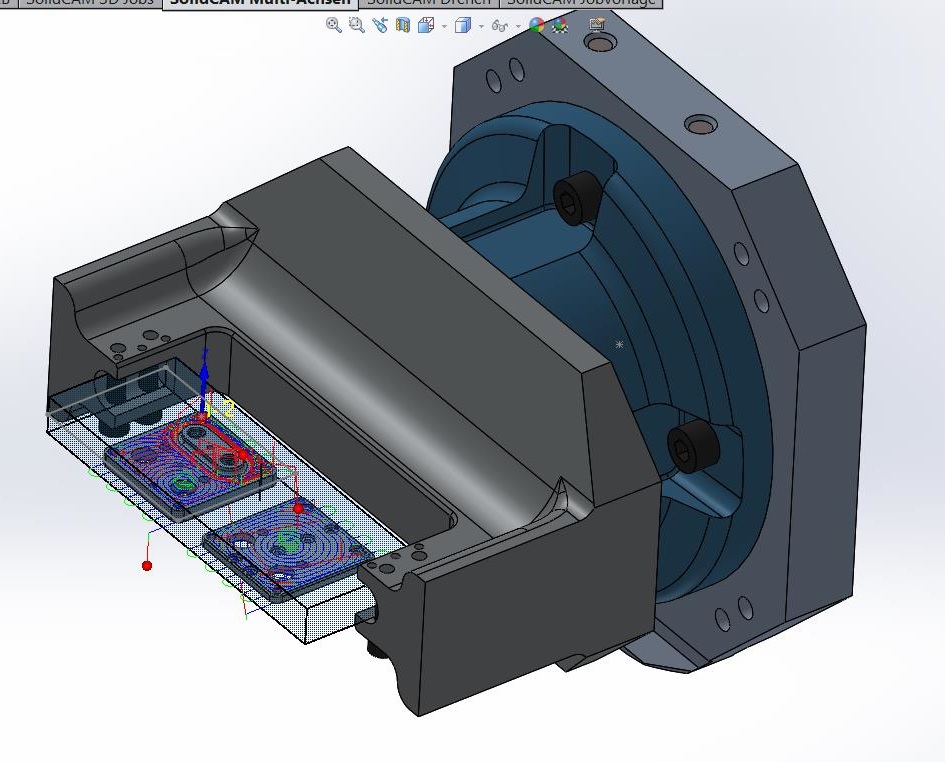Select the SolidCAM Multi-Achsen tab
Viewport: 945px width, 762px height.
coord(260,3)
